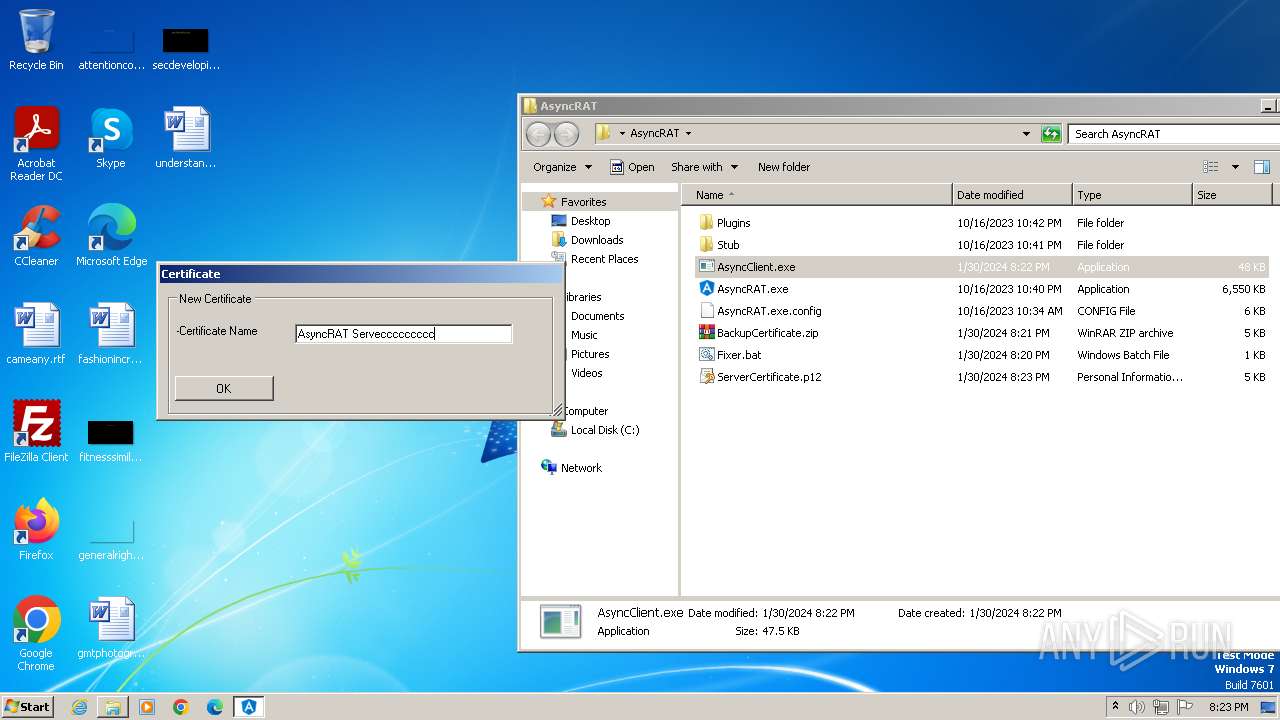1280x720 pixels.
Task: Click New folder button
Action: tap(784, 167)
